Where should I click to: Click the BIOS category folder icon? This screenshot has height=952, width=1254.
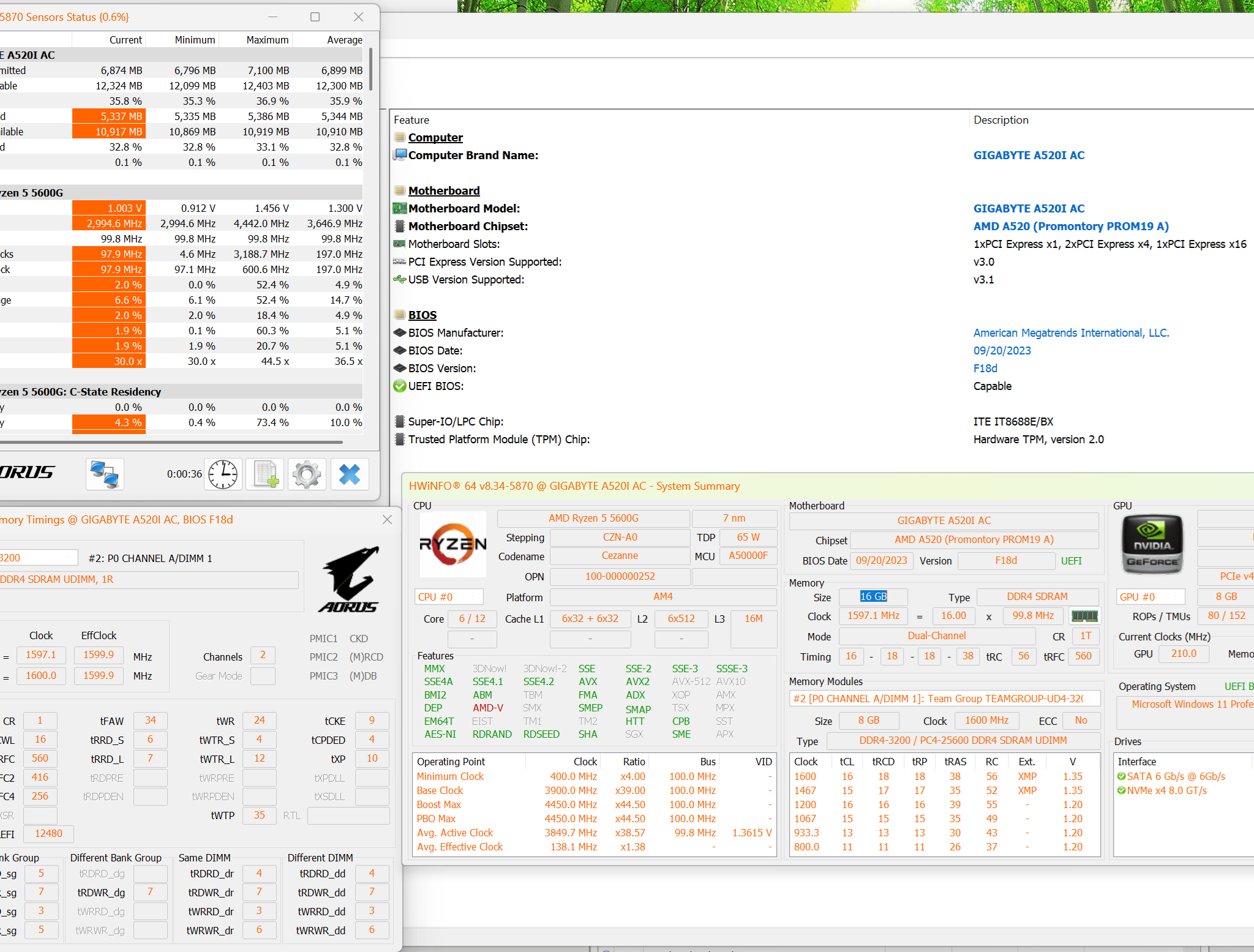pos(399,315)
